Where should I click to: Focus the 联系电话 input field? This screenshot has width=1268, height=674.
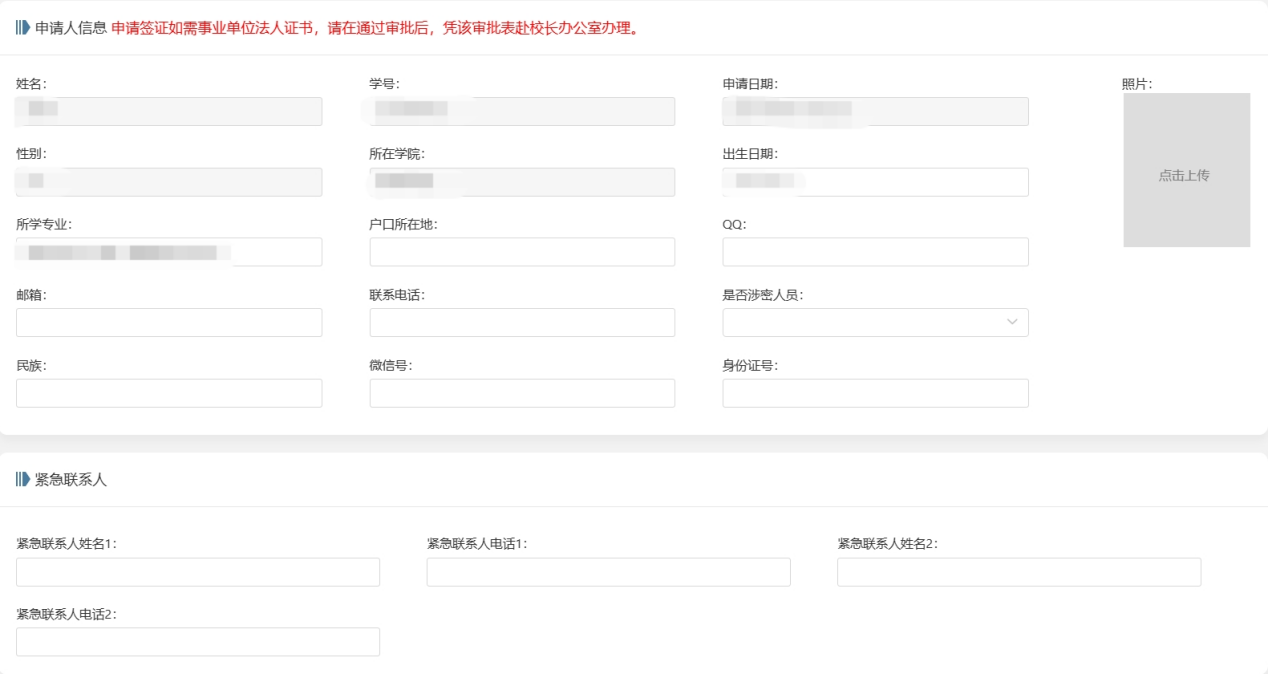[522, 322]
